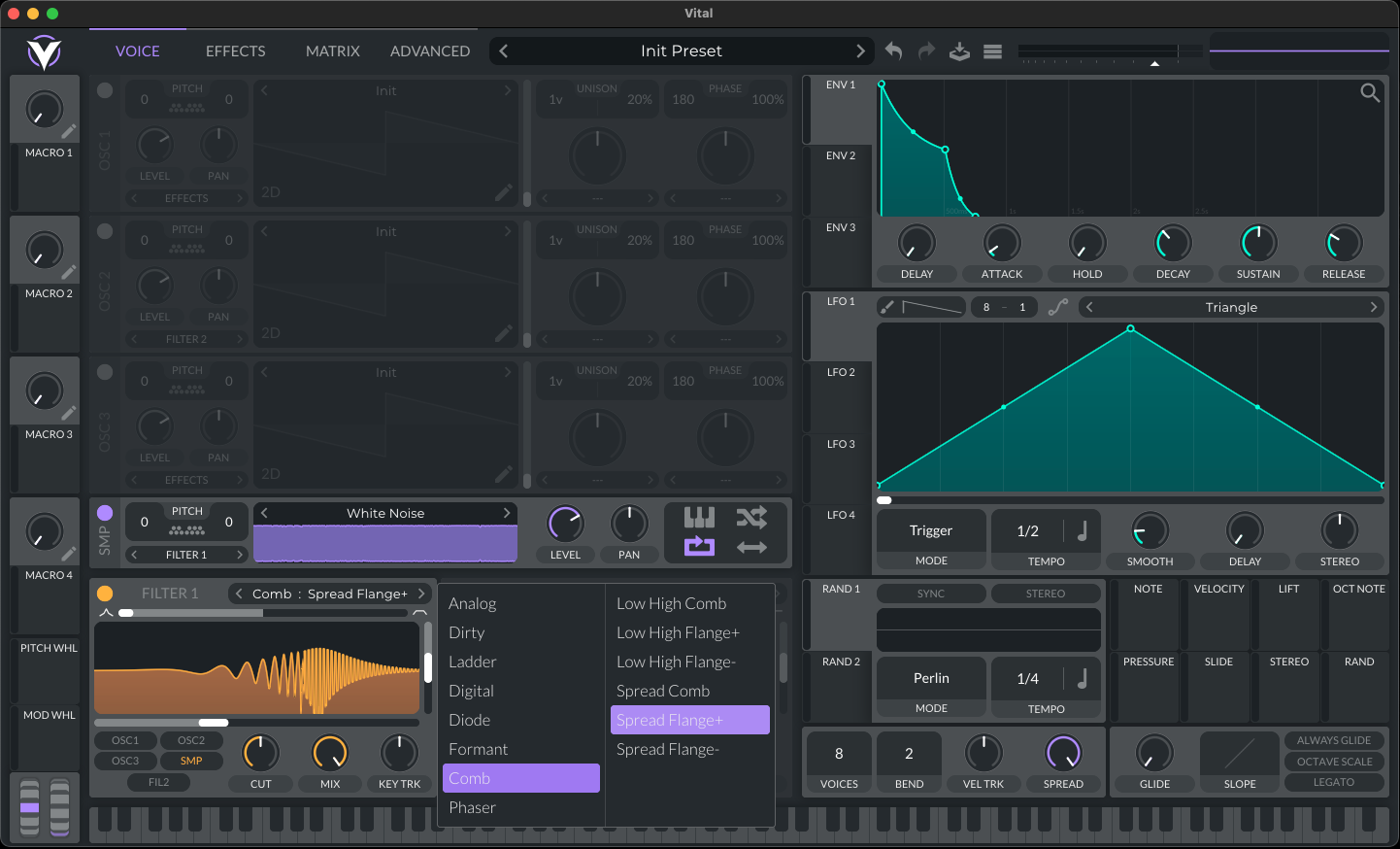Image resolution: width=1400 pixels, height=849 pixels.
Task: Open the Triangle LFO shape selector
Action: (x=1231, y=307)
